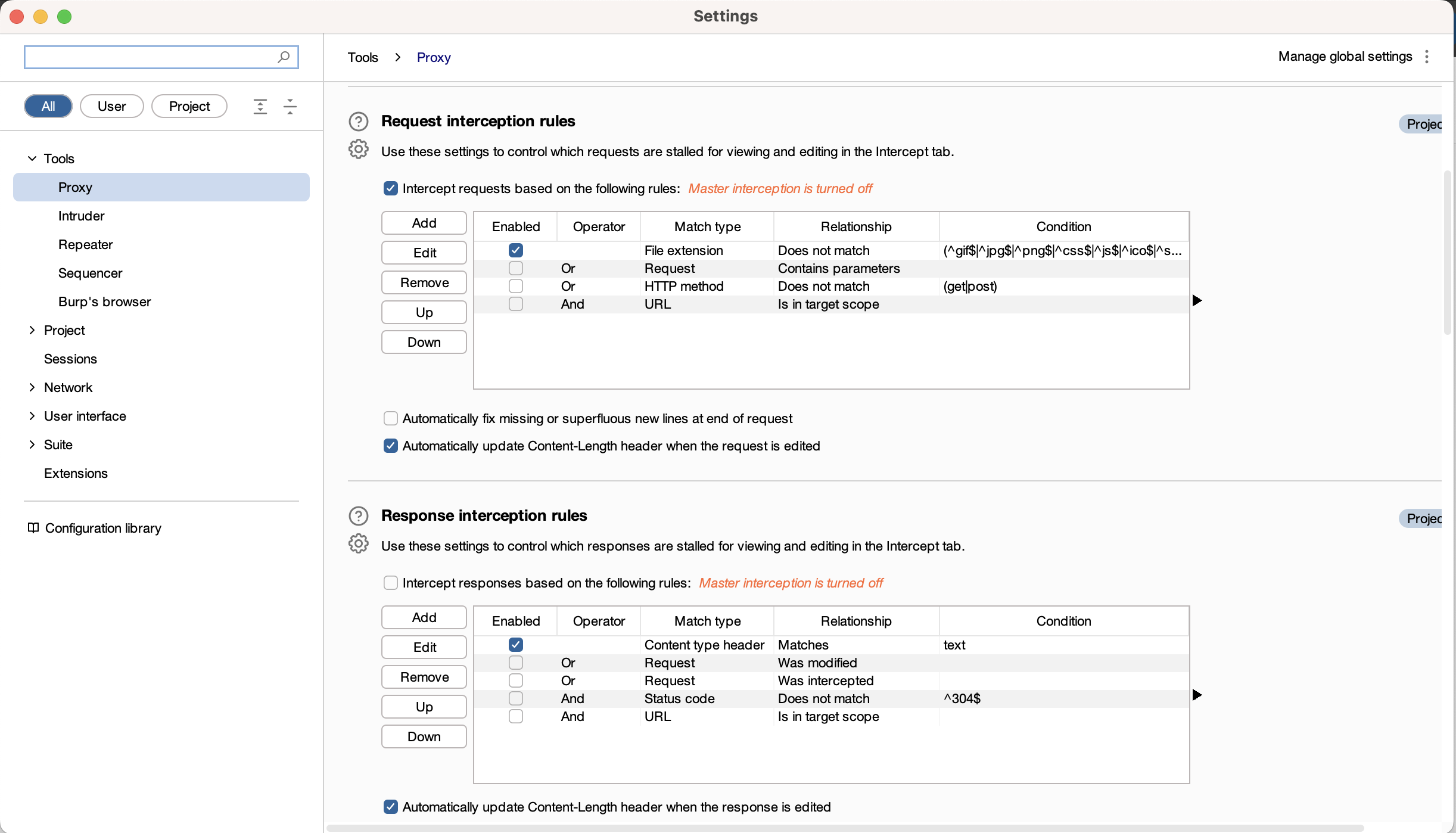Toggle the Content type header response rule
The height and width of the screenshot is (833, 1456).
pos(516,645)
